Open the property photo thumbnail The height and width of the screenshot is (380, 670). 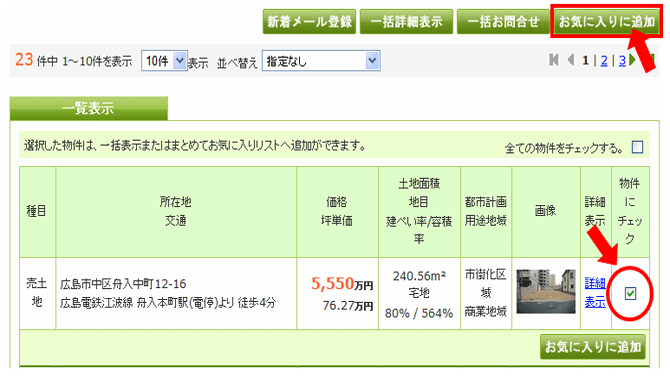tap(546, 291)
